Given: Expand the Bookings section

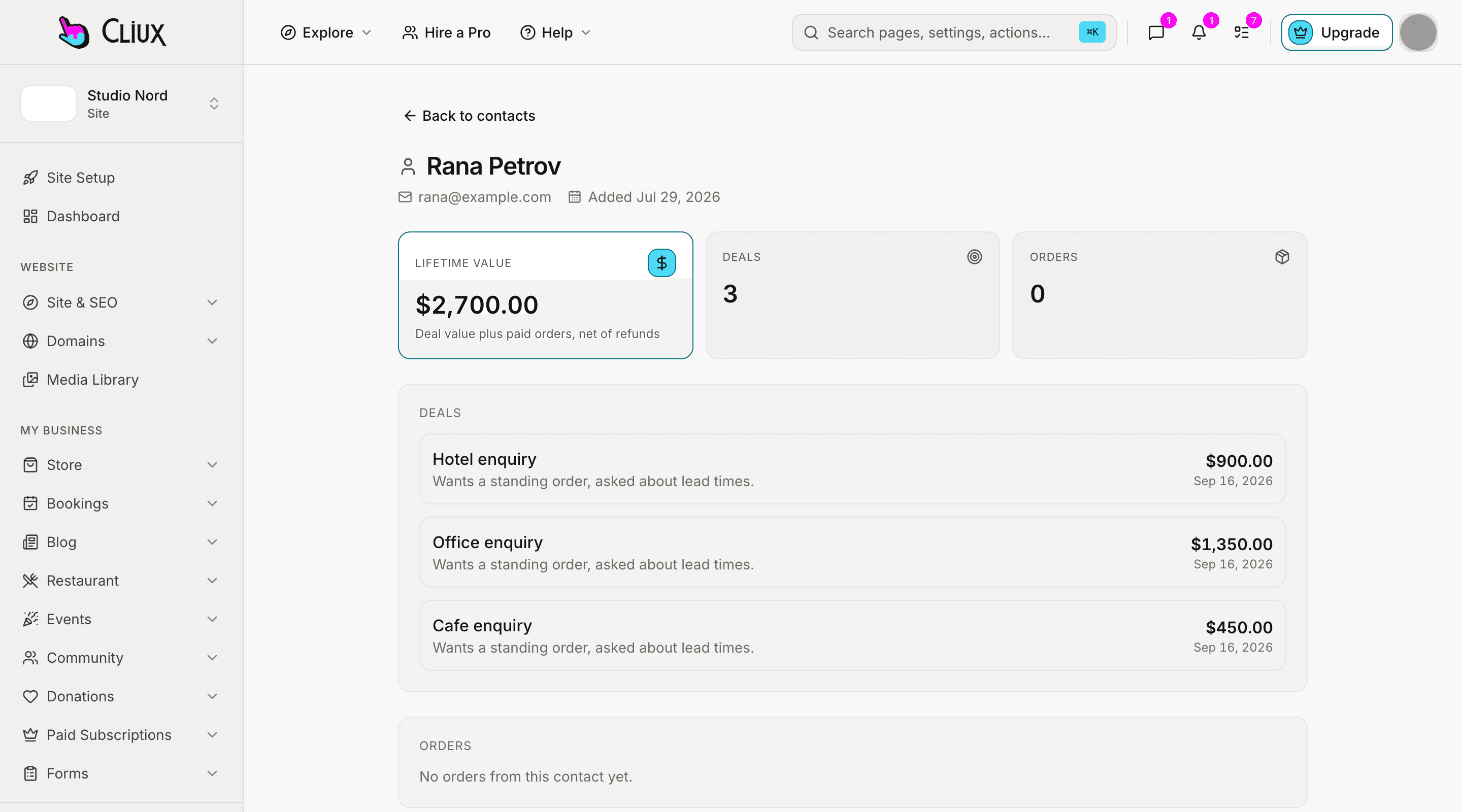Looking at the screenshot, I should tap(121, 503).
